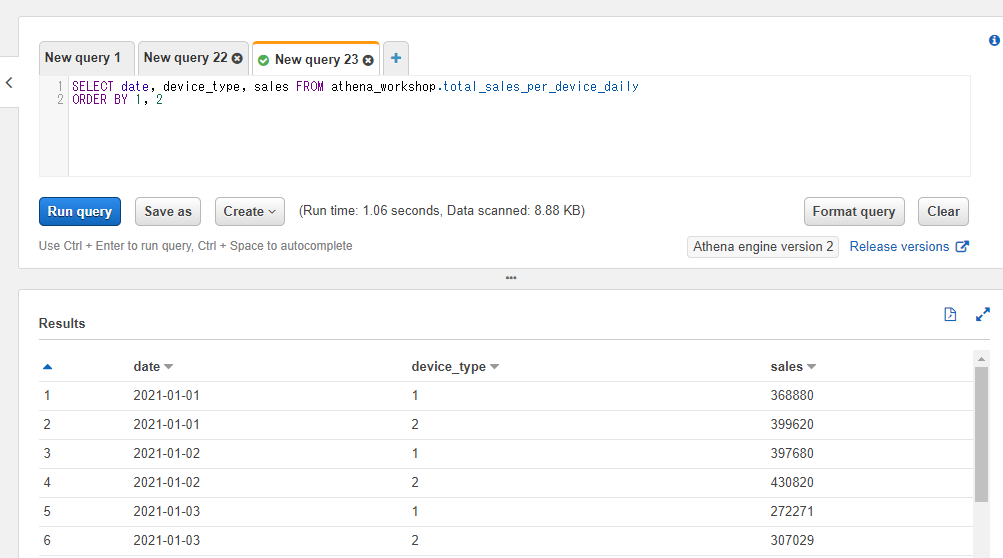
Task: Click date 2021-01-01 in row 1
Action: 166,395
